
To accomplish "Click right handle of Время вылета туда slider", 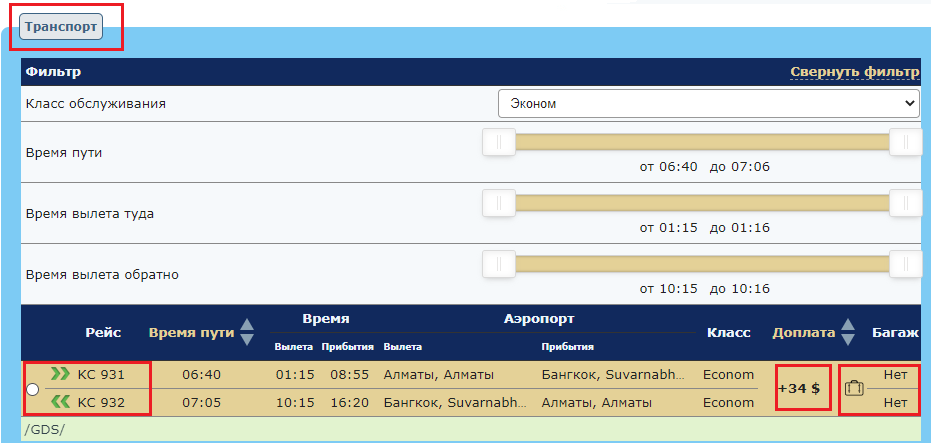I will point(905,203).
